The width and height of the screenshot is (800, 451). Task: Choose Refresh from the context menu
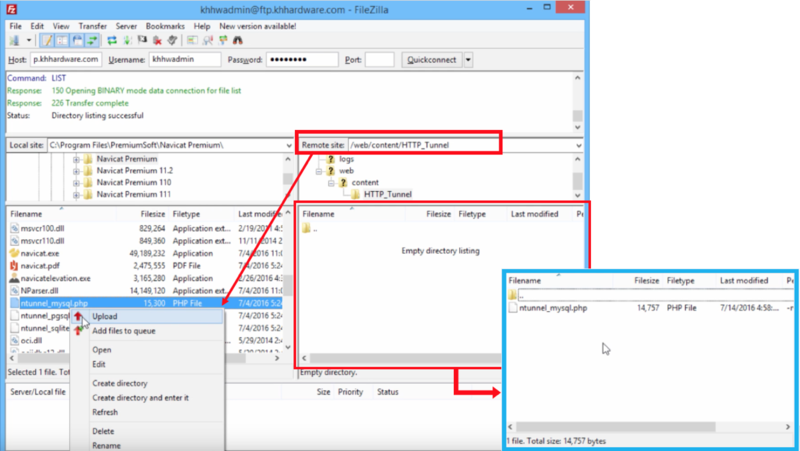147,412
